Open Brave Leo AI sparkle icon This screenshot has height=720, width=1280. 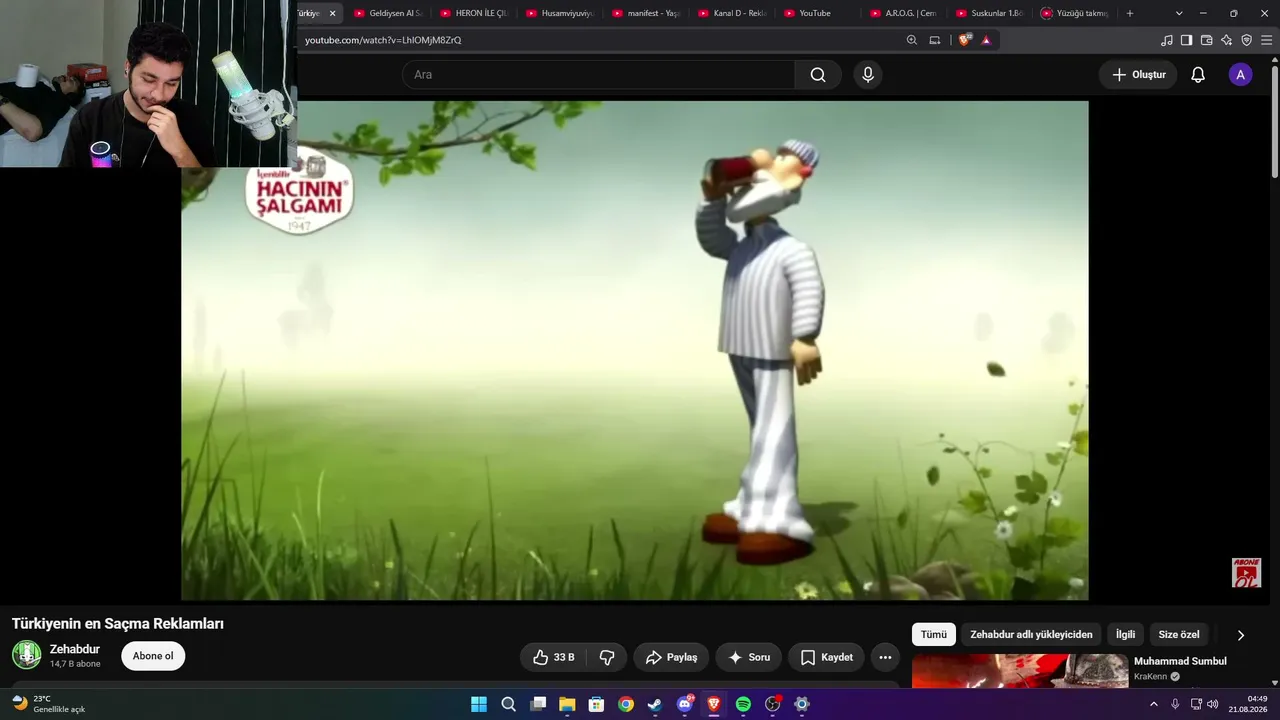pyautogui.click(x=1227, y=40)
